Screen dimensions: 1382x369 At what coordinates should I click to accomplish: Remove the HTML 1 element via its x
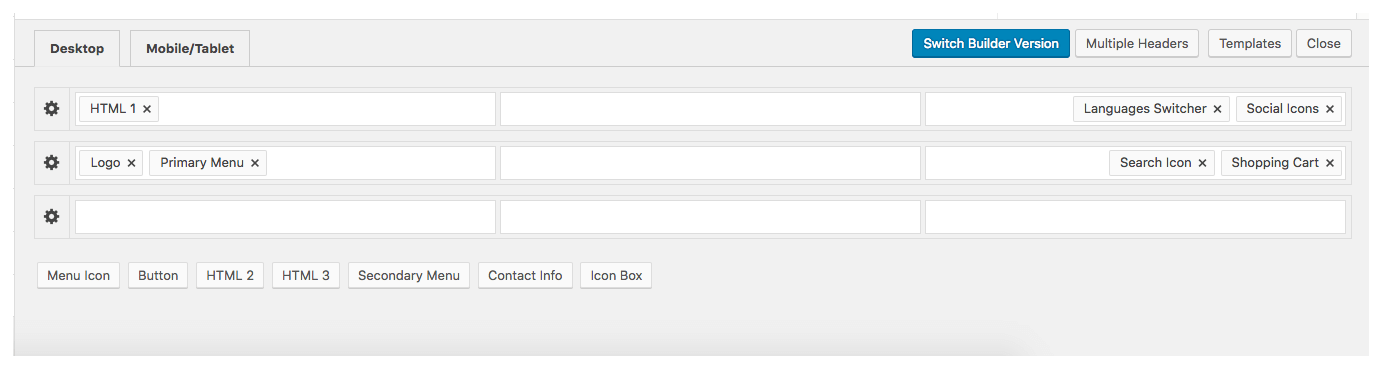[x=147, y=109]
